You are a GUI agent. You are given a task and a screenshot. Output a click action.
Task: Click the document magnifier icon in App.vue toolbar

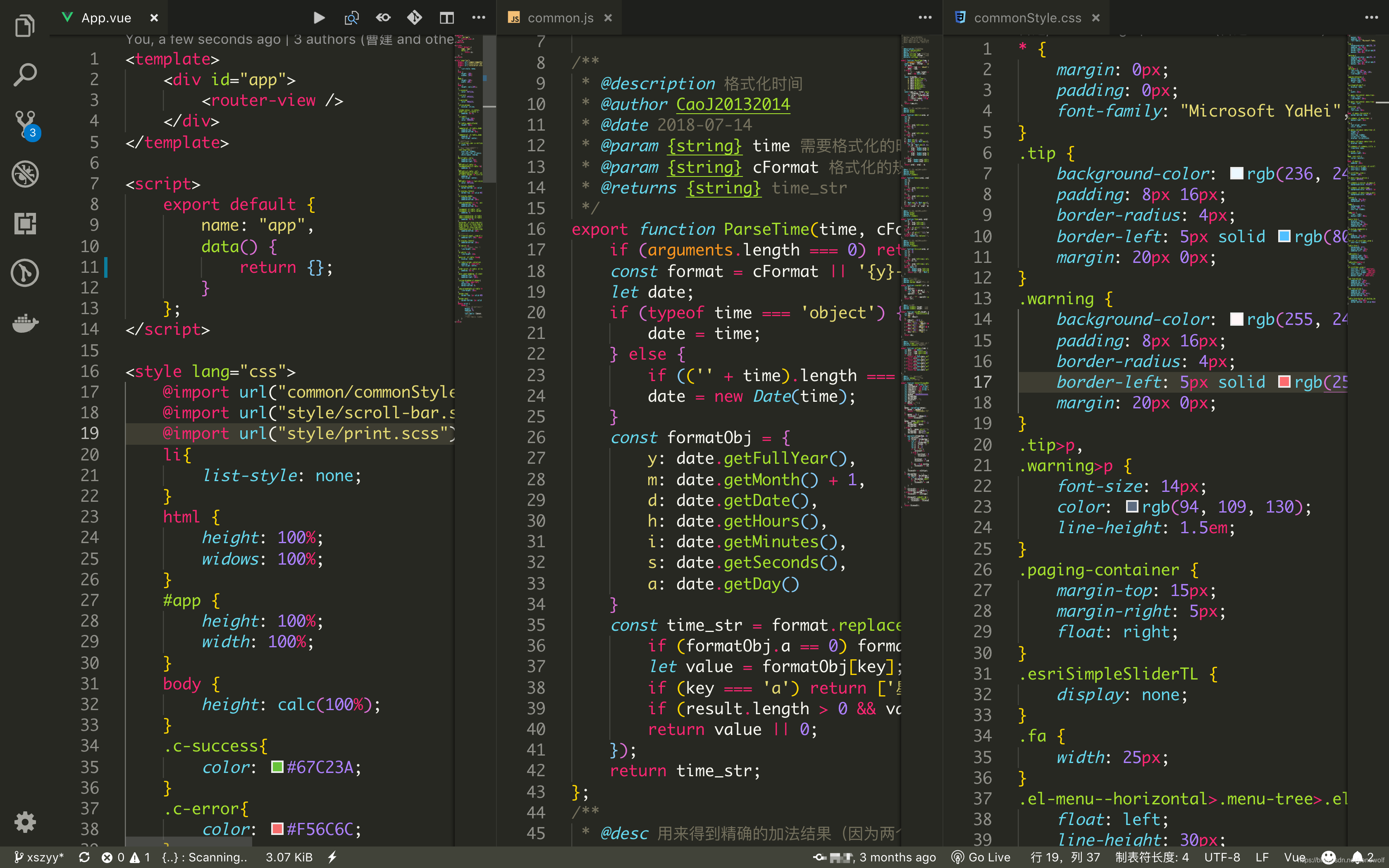[351, 18]
